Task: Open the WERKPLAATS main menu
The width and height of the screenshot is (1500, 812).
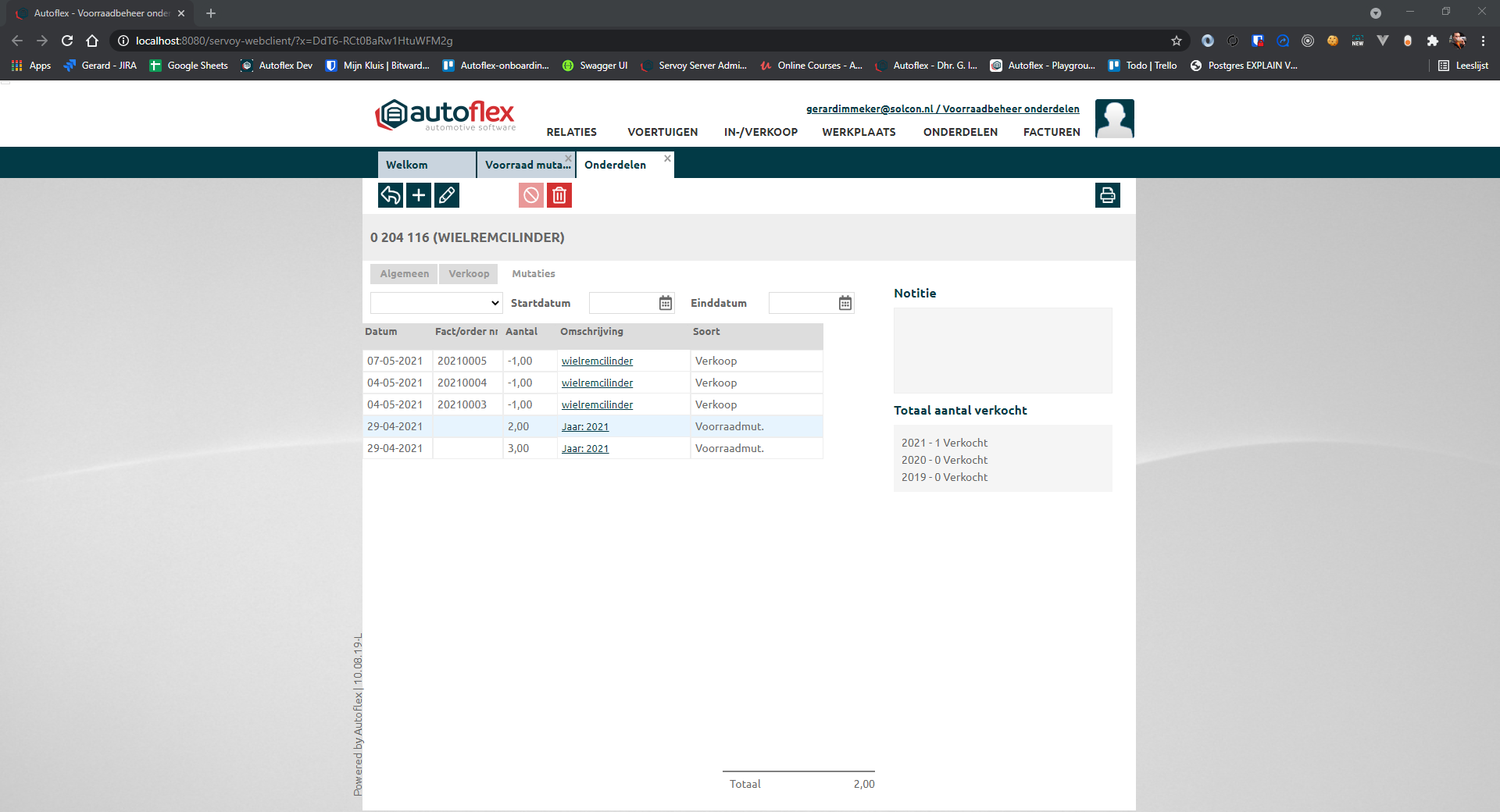Action: (859, 132)
